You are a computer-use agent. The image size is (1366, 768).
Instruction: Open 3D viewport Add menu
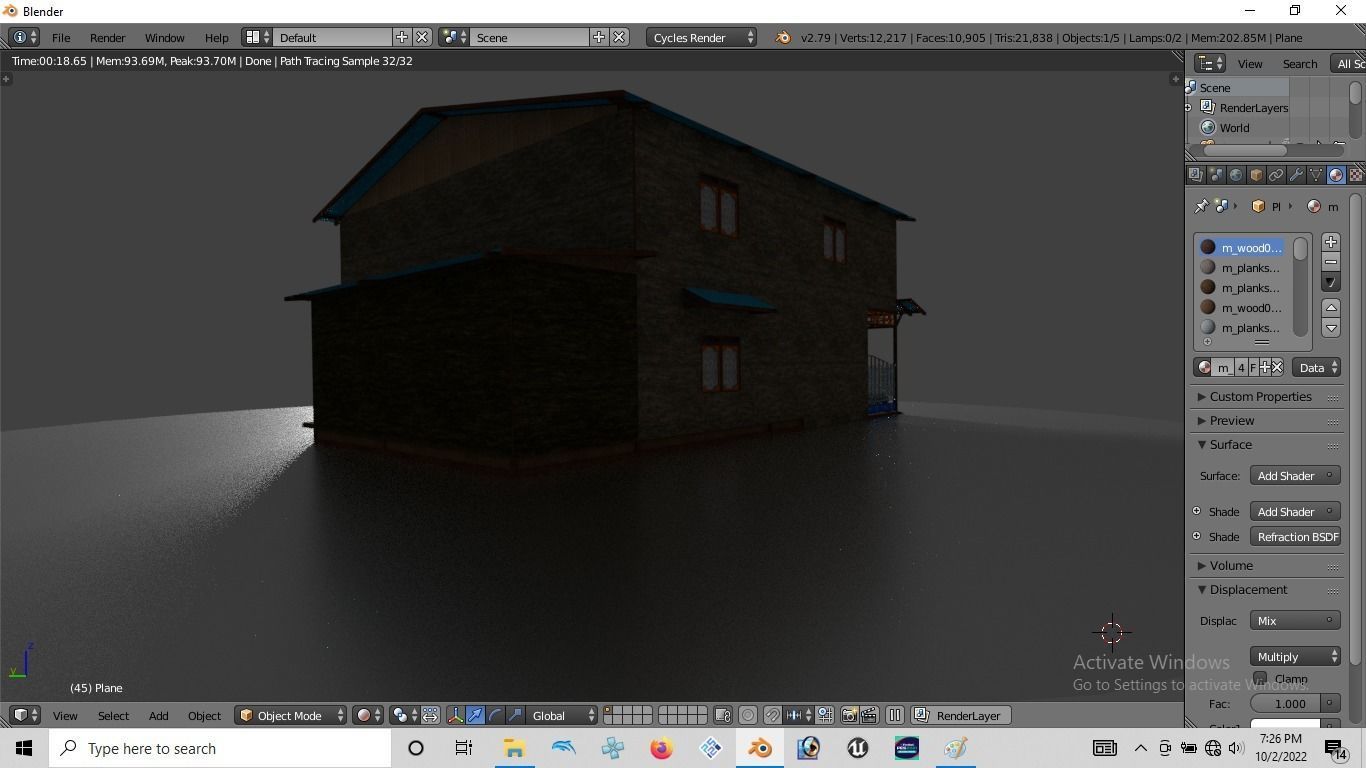158,716
